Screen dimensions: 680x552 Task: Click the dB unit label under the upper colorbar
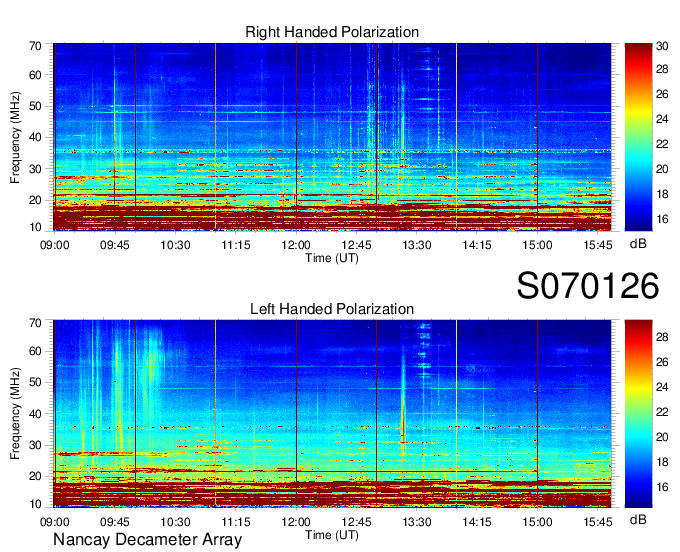638,244
